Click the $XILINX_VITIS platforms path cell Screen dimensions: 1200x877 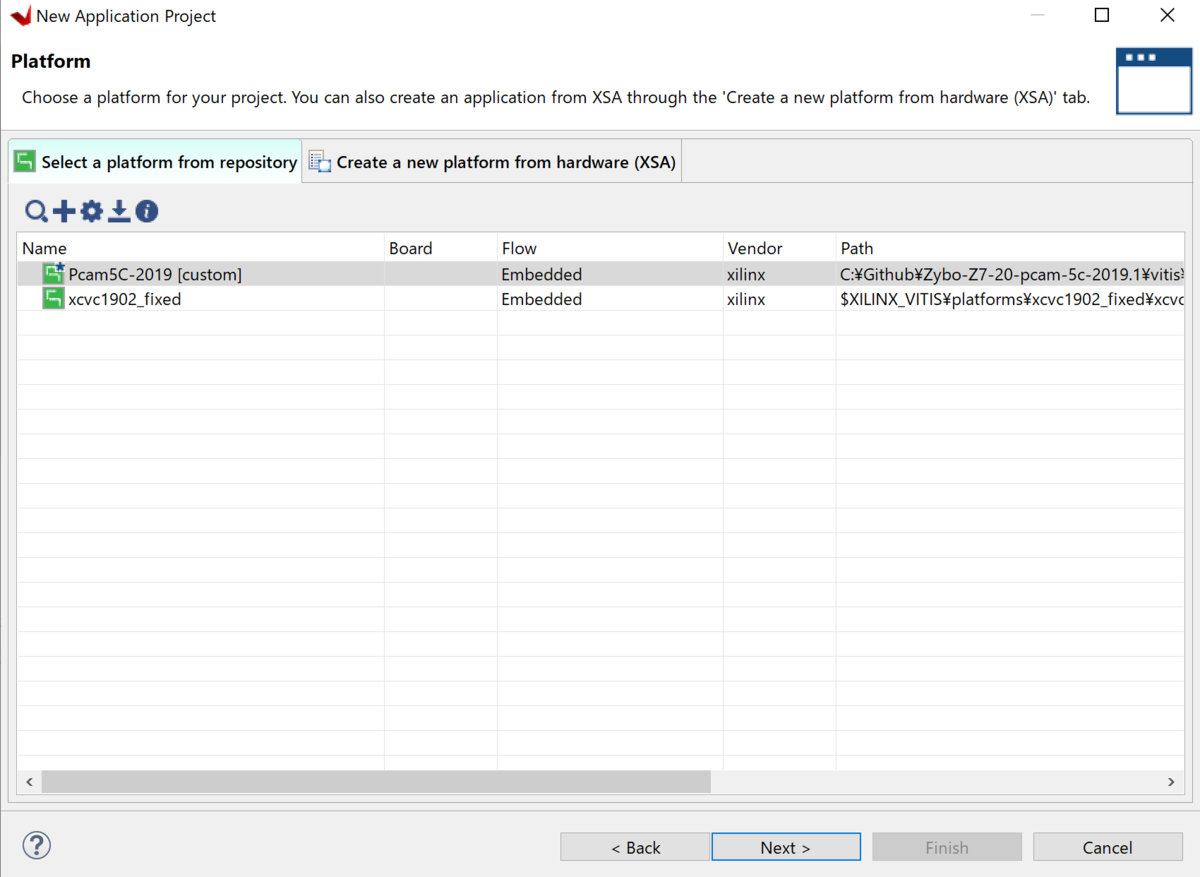tap(1011, 299)
